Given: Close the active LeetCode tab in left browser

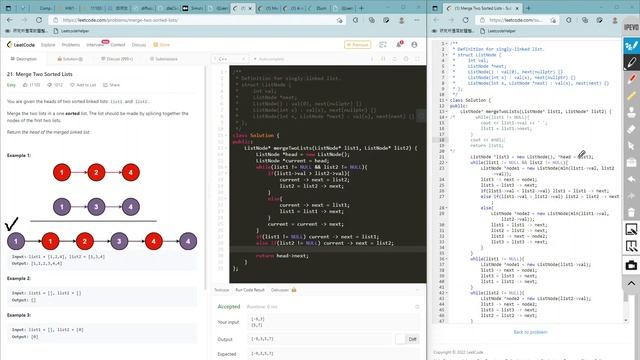Looking at the screenshot, I should click(250, 8).
